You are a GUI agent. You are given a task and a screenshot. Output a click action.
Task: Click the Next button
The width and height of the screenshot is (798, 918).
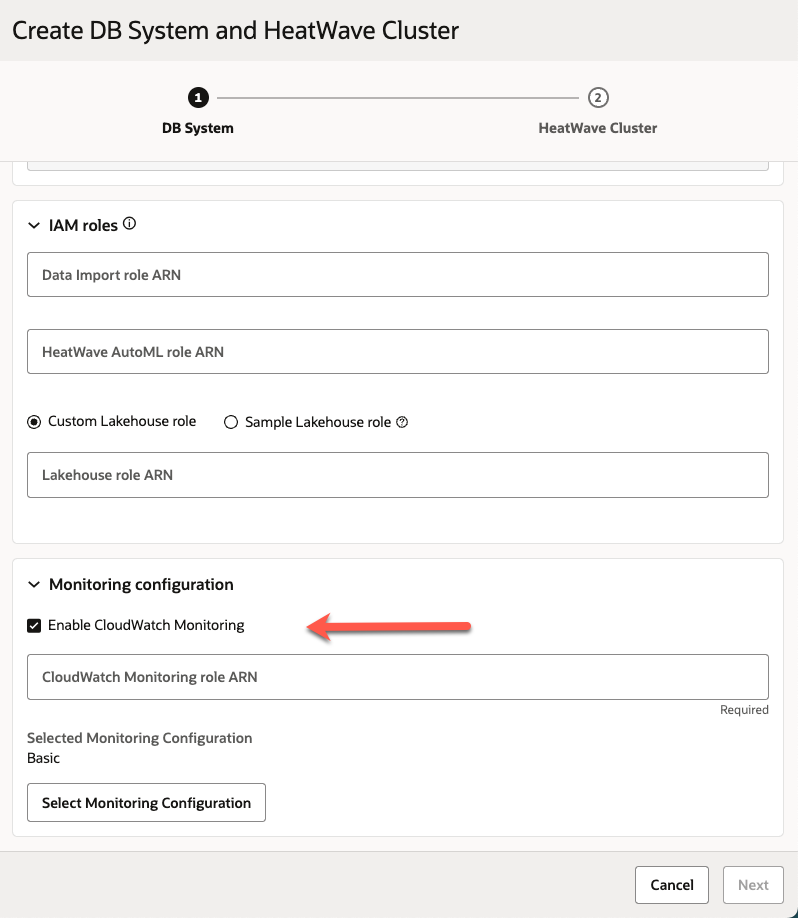coord(753,885)
